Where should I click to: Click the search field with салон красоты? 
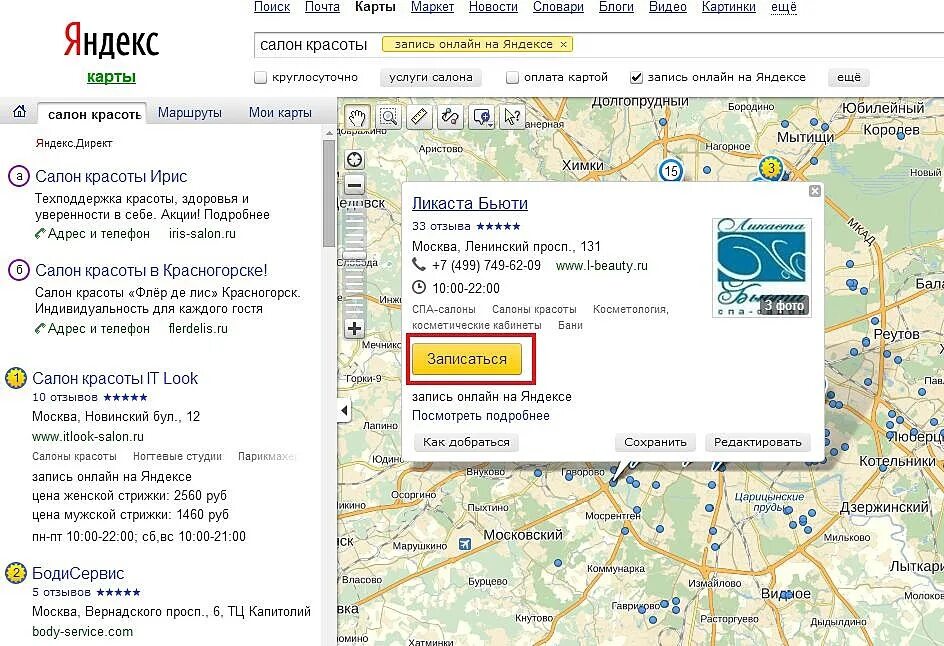click(x=599, y=45)
